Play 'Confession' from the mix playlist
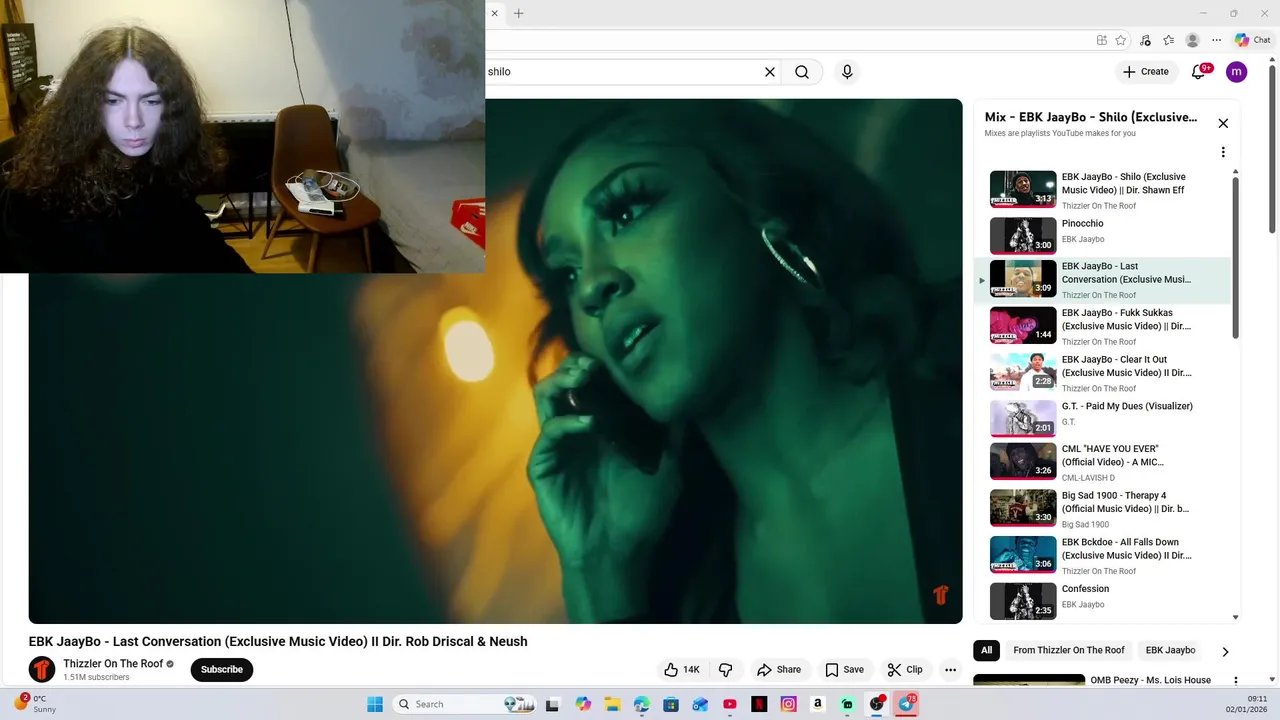1280x720 pixels. coord(1103,600)
